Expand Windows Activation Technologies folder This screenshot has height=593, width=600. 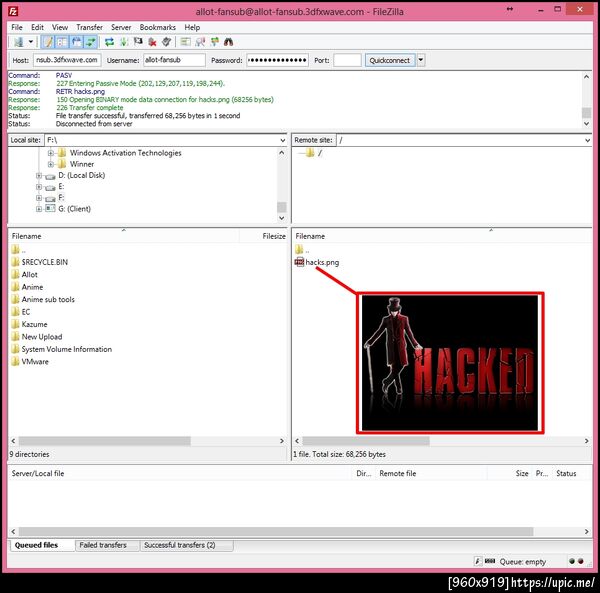pos(51,153)
